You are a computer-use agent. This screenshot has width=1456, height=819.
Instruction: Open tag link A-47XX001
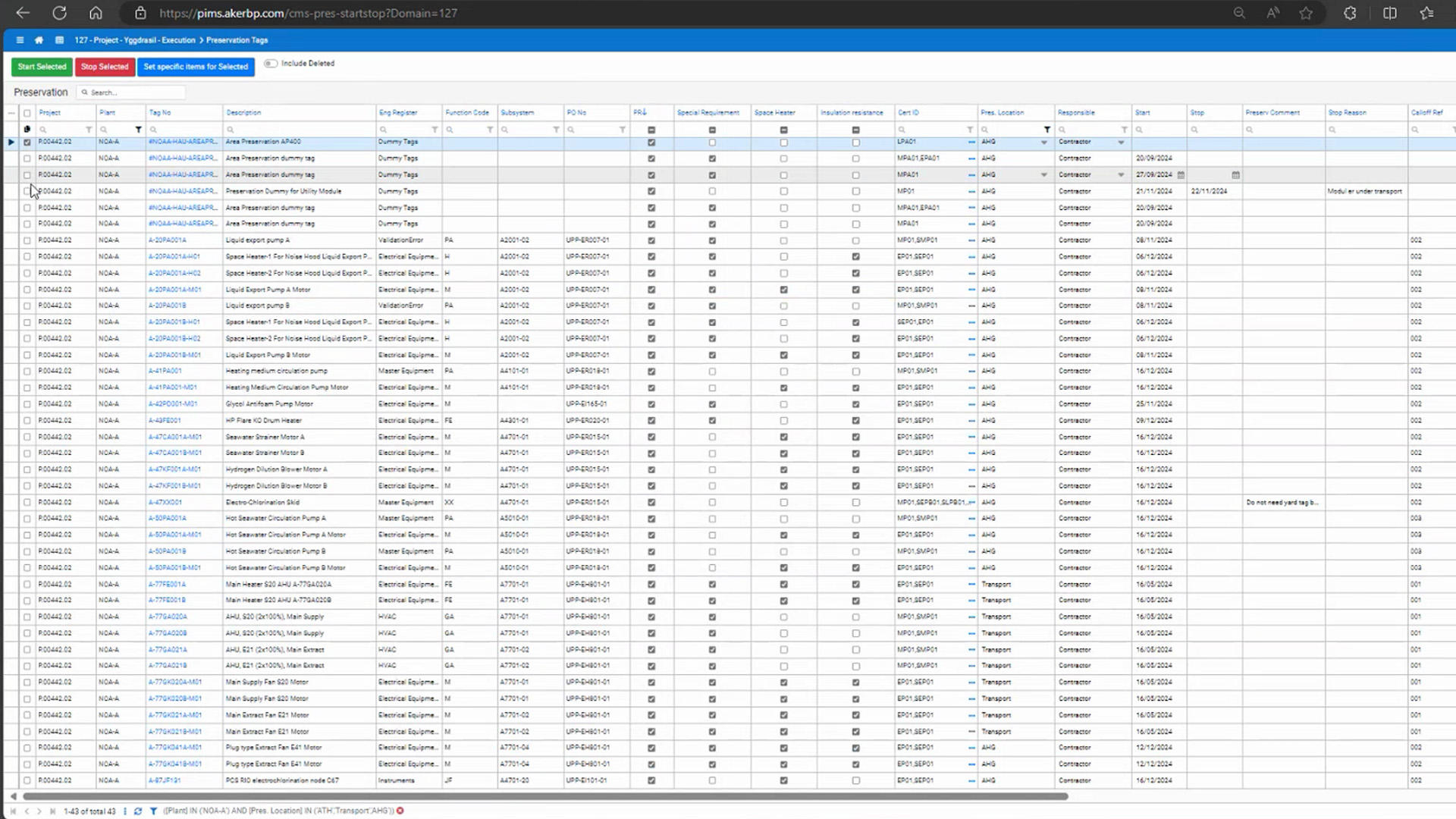[165, 503]
